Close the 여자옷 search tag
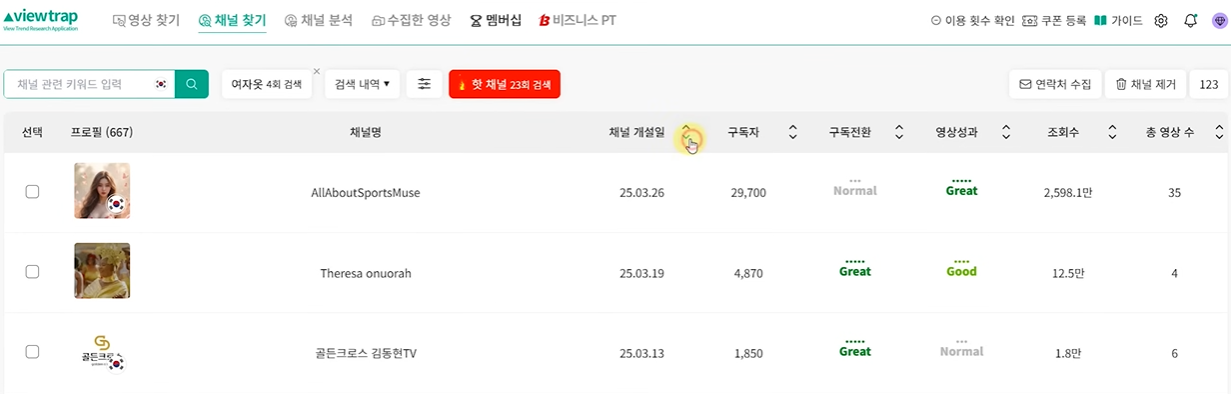Image resolution: width=1231 pixels, height=394 pixels. click(x=316, y=71)
